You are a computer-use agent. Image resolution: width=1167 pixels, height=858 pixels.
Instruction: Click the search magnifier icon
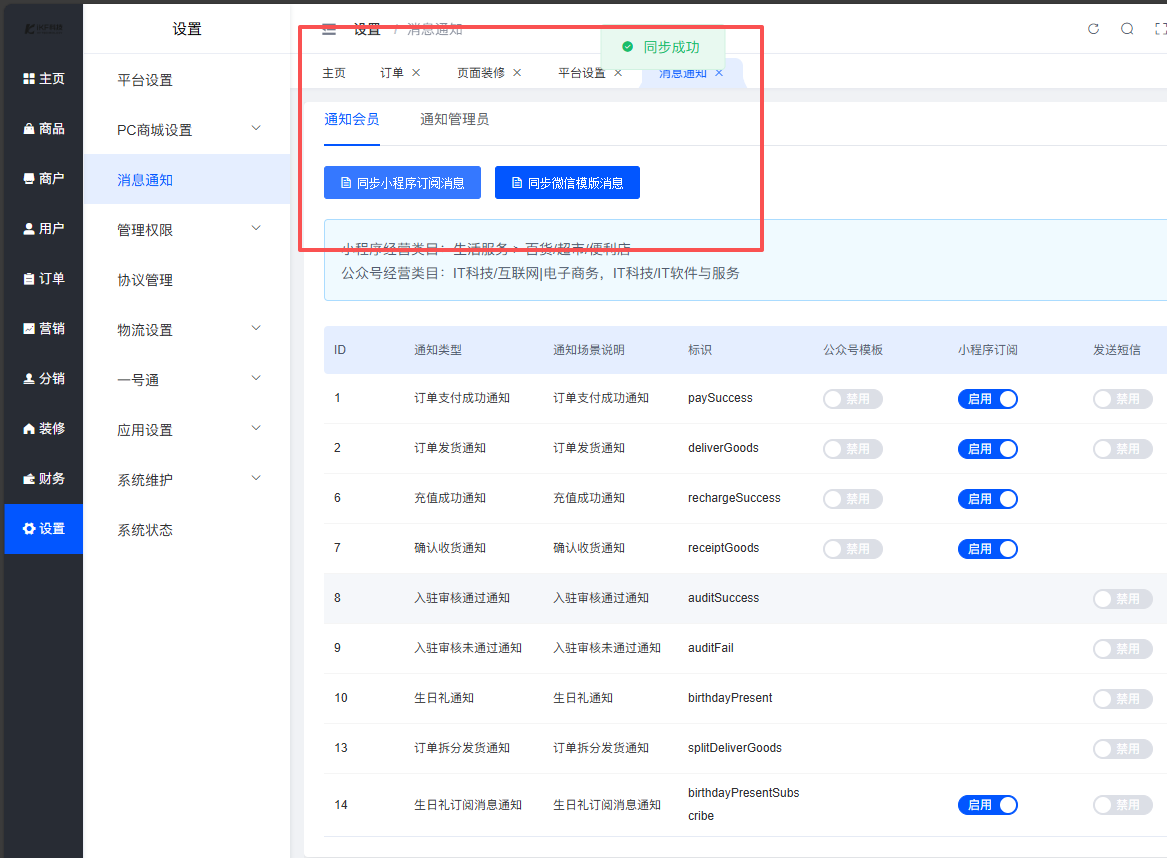point(1127,29)
